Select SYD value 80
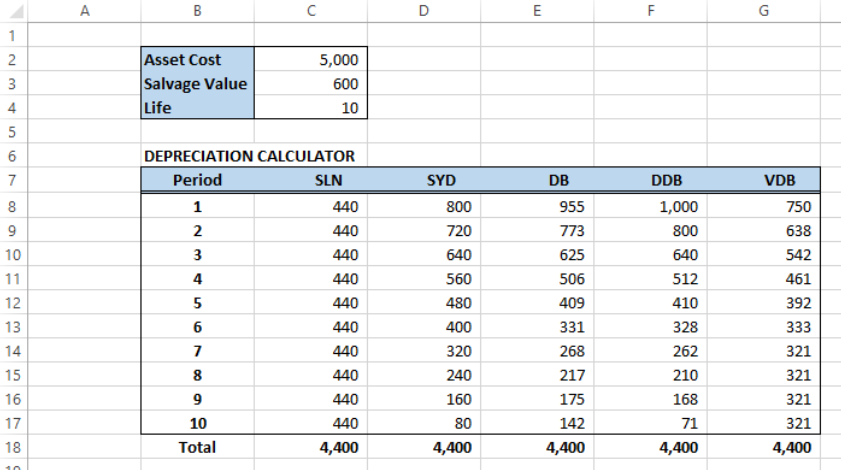841x470 pixels. (x=424, y=423)
